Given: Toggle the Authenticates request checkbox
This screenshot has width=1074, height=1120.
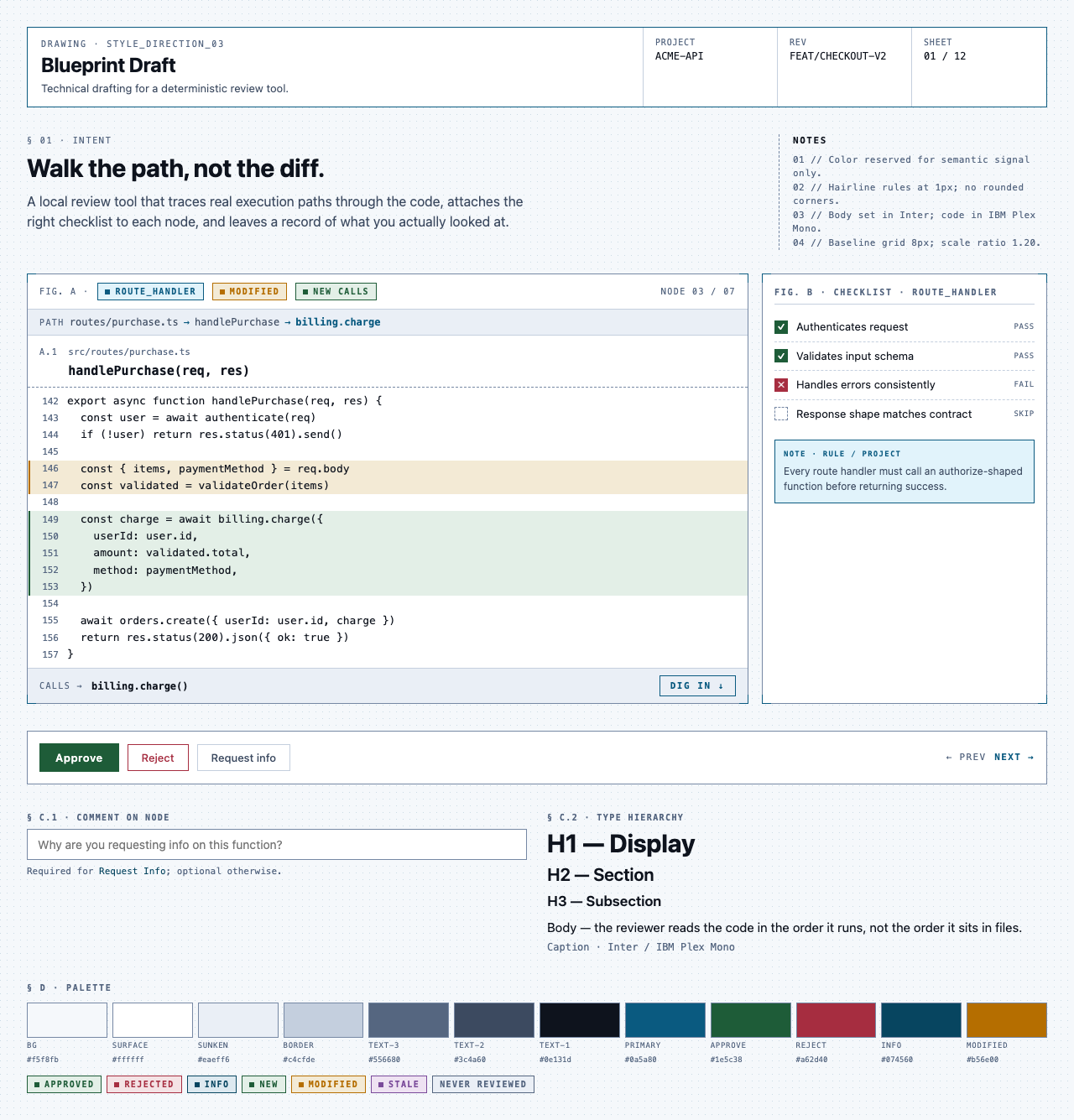Looking at the screenshot, I should (781, 327).
